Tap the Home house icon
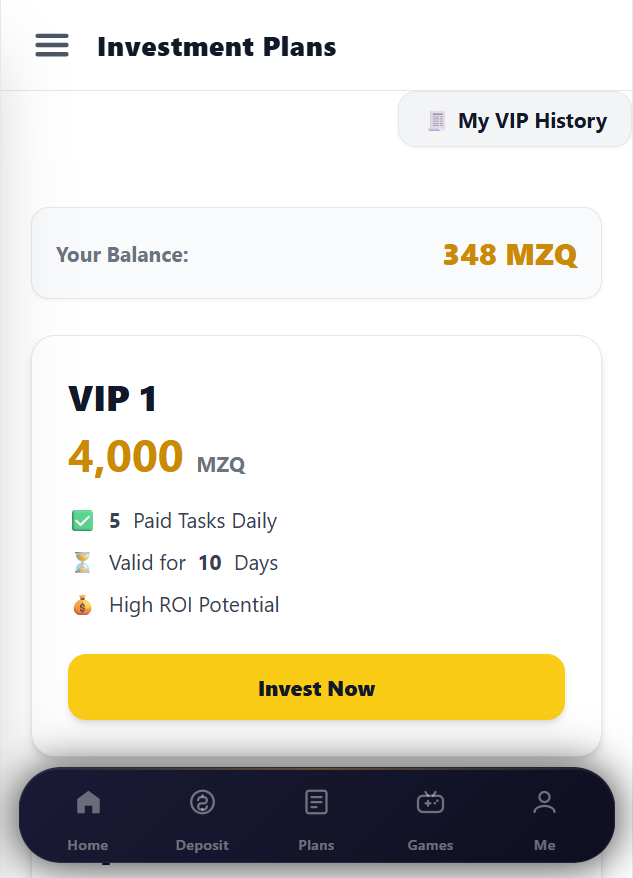Image resolution: width=633 pixels, height=878 pixels. click(x=88, y=802)
